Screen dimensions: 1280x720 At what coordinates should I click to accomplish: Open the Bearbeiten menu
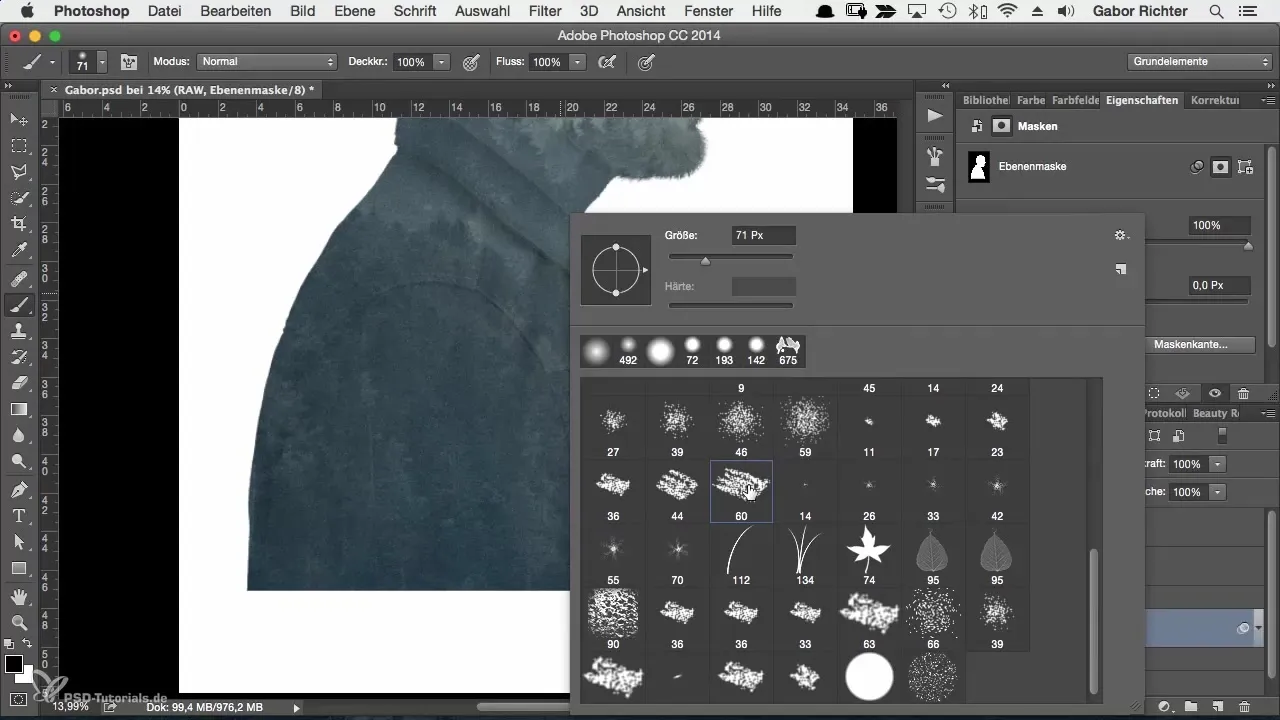(236, 11)
